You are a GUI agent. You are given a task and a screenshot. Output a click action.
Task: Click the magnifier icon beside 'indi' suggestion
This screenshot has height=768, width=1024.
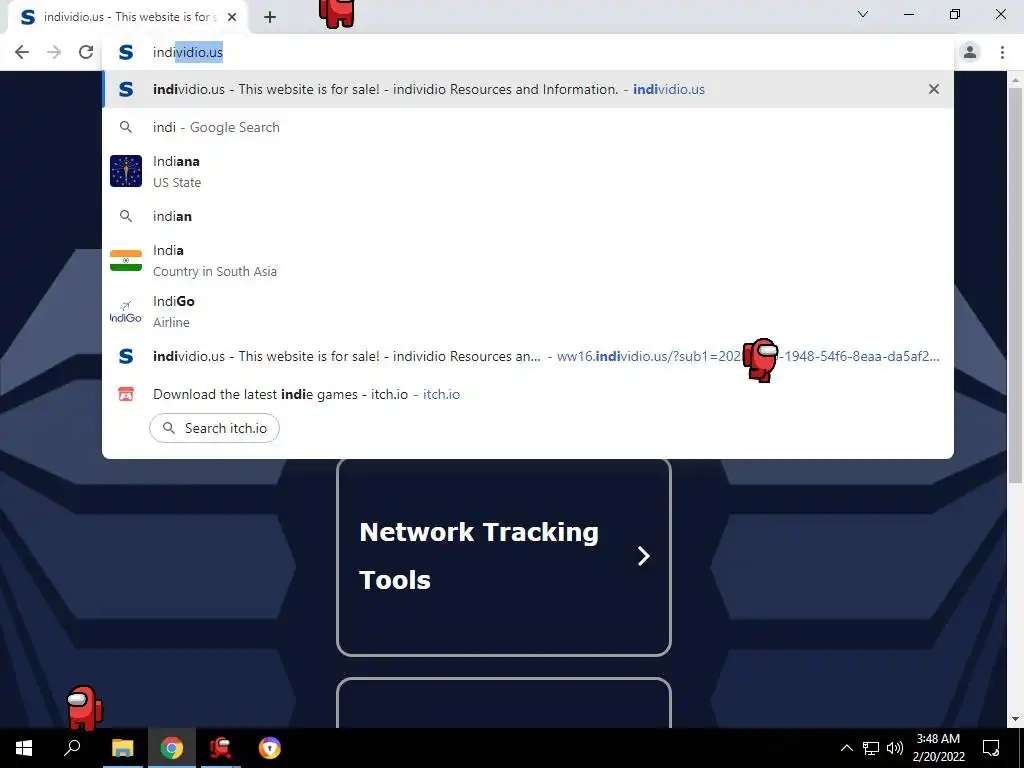tap(126, 127)
